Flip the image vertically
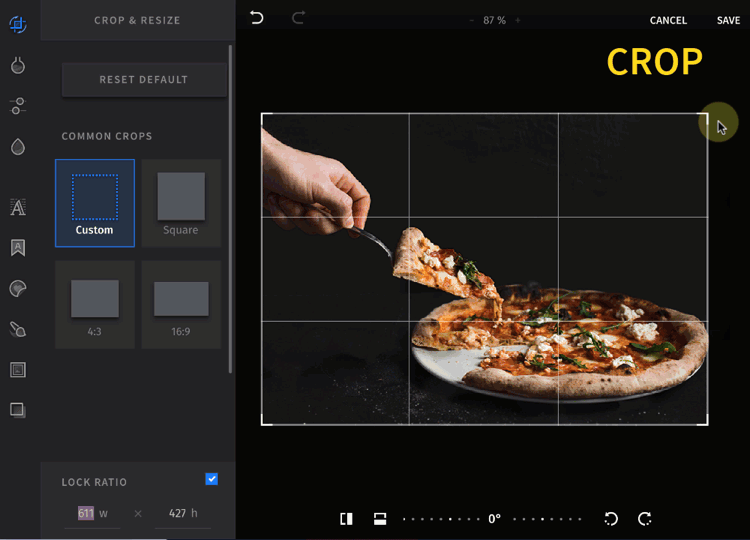The image size is (750, 540). click(x=380, y=519)
